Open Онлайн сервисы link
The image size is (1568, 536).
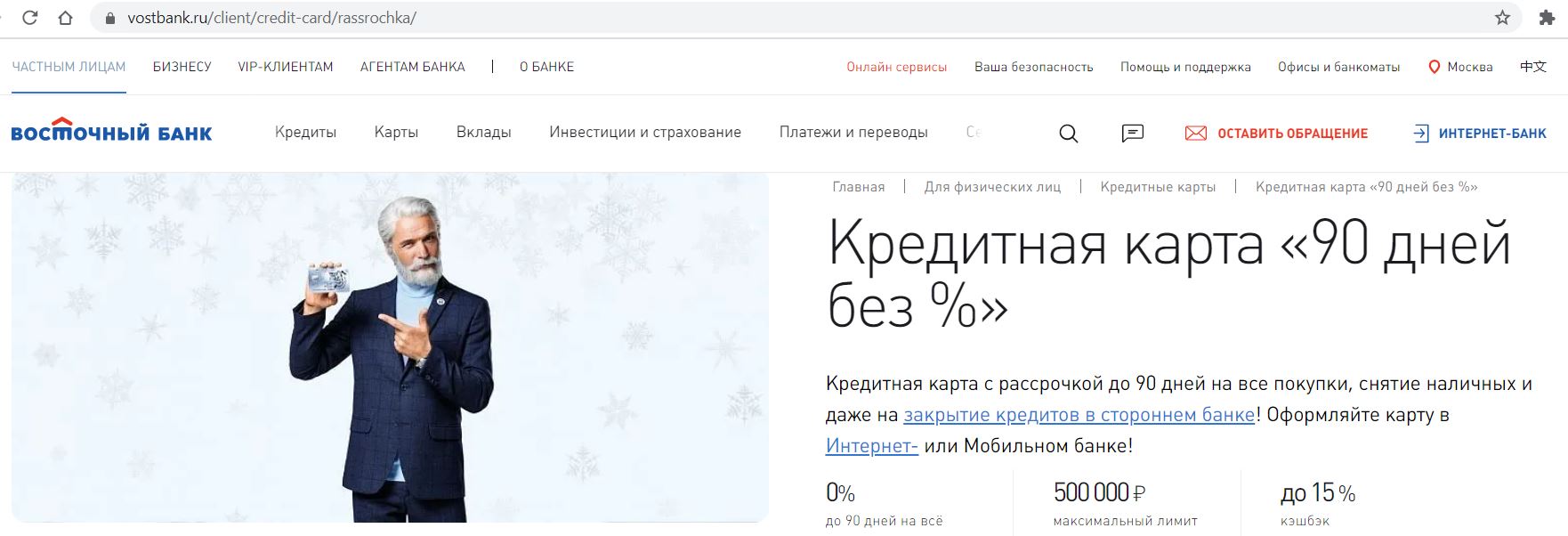(x=897, y=67)
